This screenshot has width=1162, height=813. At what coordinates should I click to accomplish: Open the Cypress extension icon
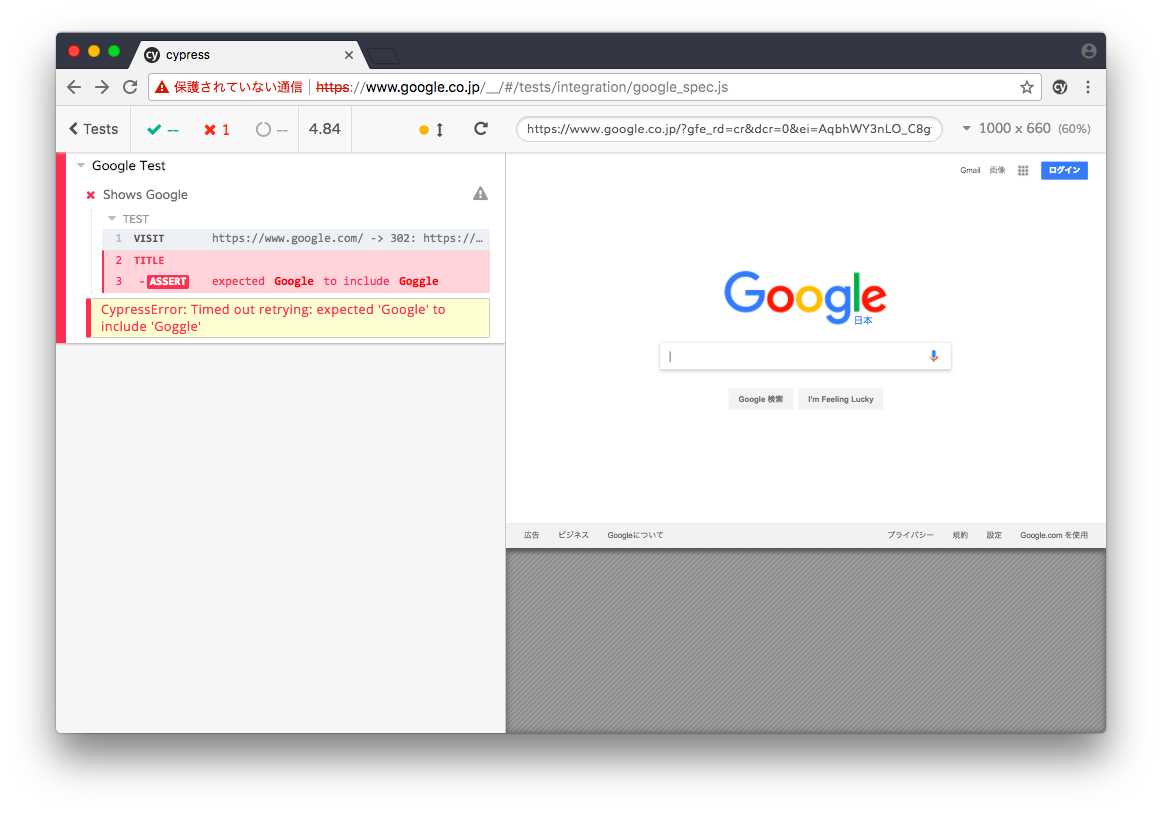tap(1060, 87)
